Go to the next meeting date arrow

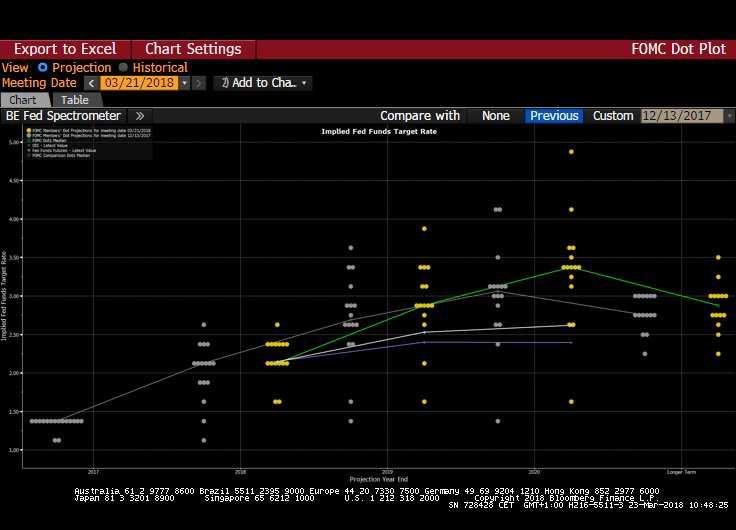(x=199, y=83)
